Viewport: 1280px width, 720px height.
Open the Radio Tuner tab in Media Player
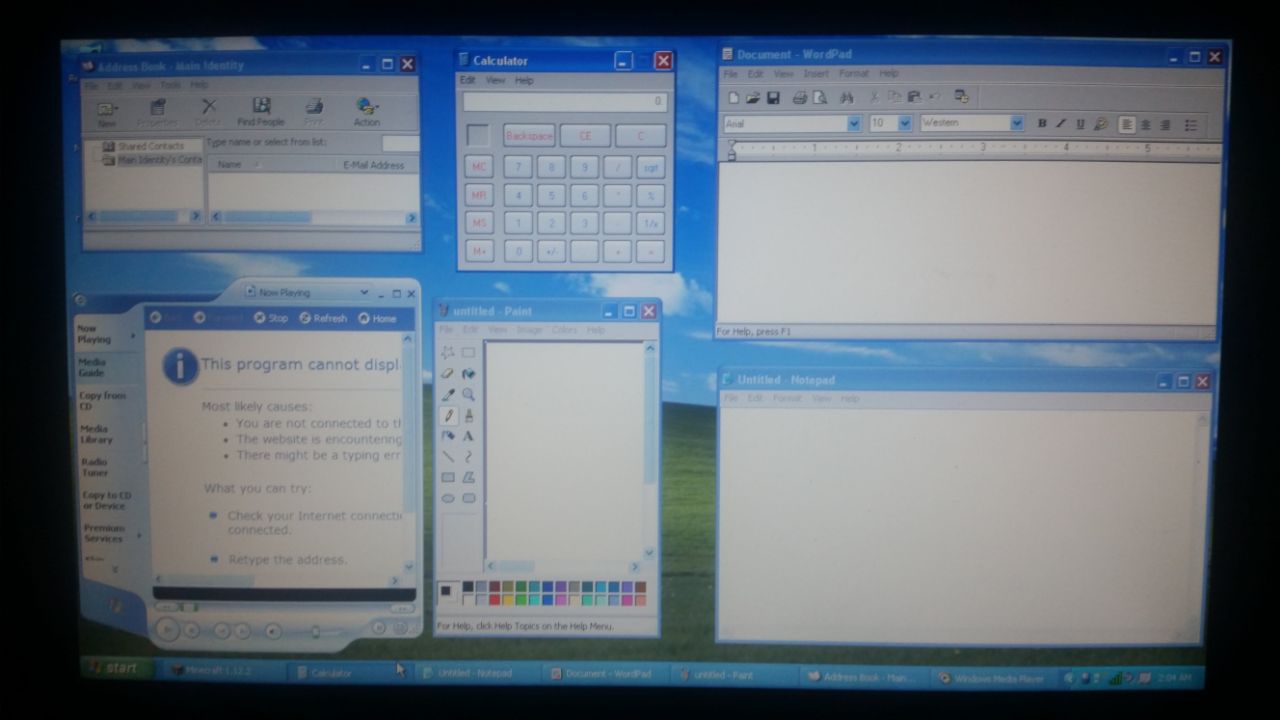pyautogui.click(x=108, y=467)
